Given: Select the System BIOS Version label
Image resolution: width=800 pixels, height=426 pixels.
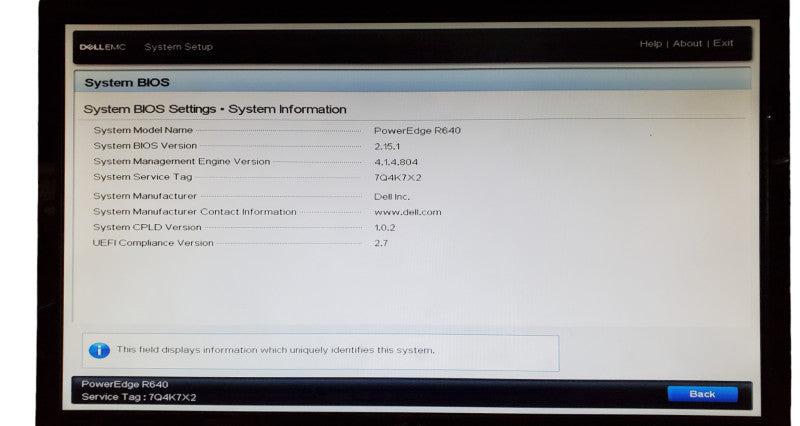Looking at the screenshot, I should click(x=145, y=145).
